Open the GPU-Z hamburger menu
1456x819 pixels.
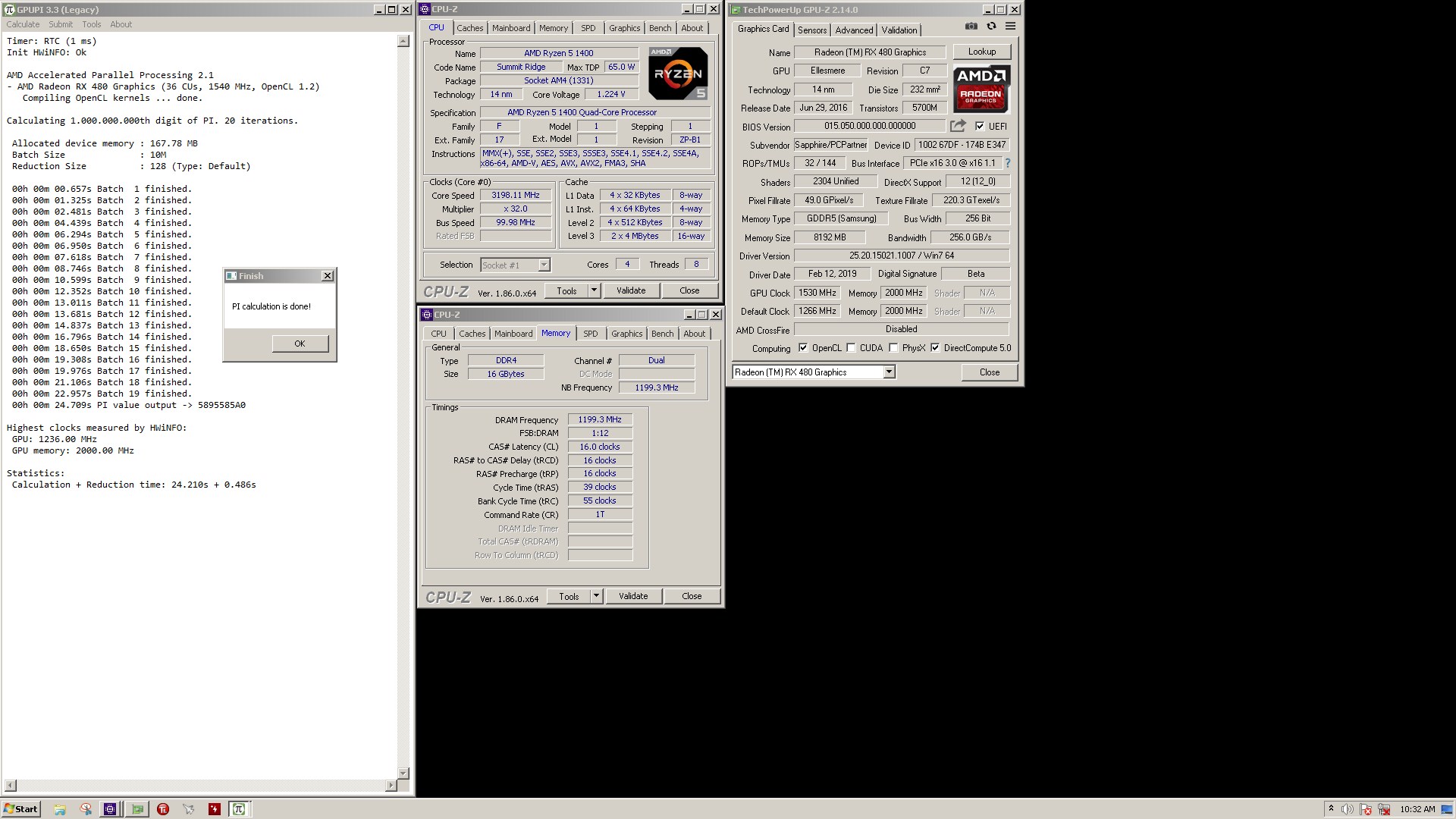click(x=1010, y=26)
